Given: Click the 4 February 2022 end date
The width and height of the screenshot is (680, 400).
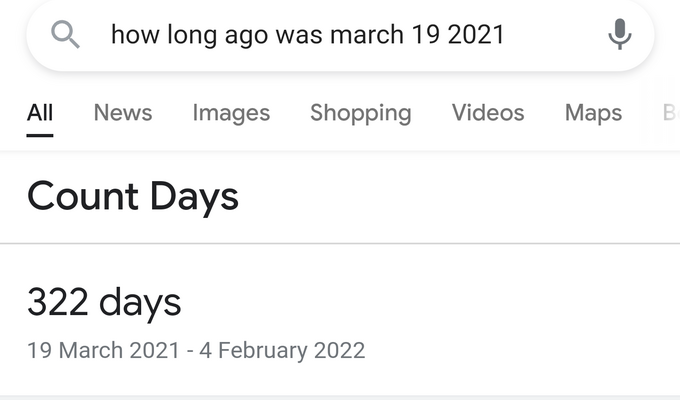Looking at the screenshot, I should (282, 350).
